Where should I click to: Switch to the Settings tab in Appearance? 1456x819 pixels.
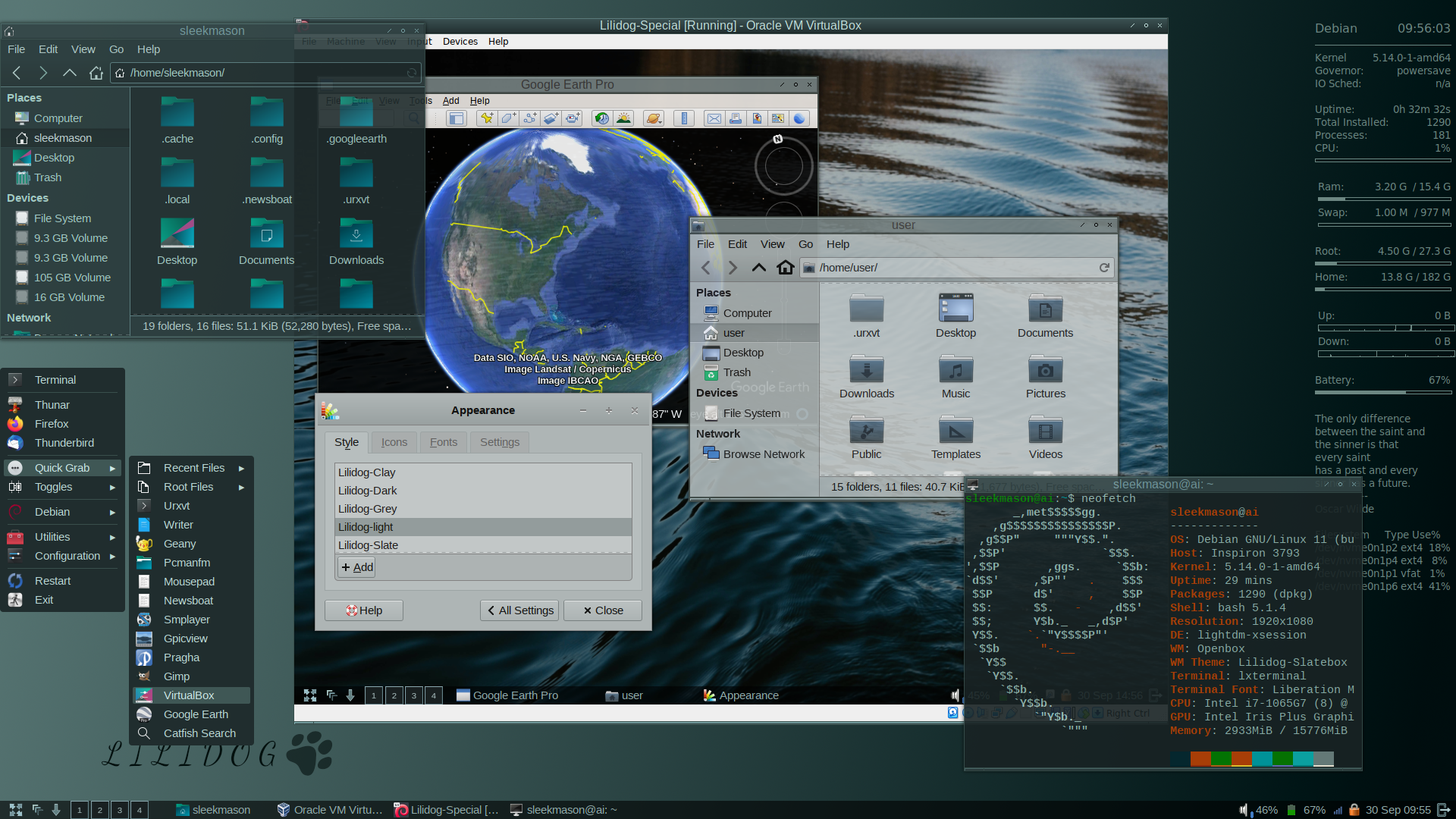500,442
